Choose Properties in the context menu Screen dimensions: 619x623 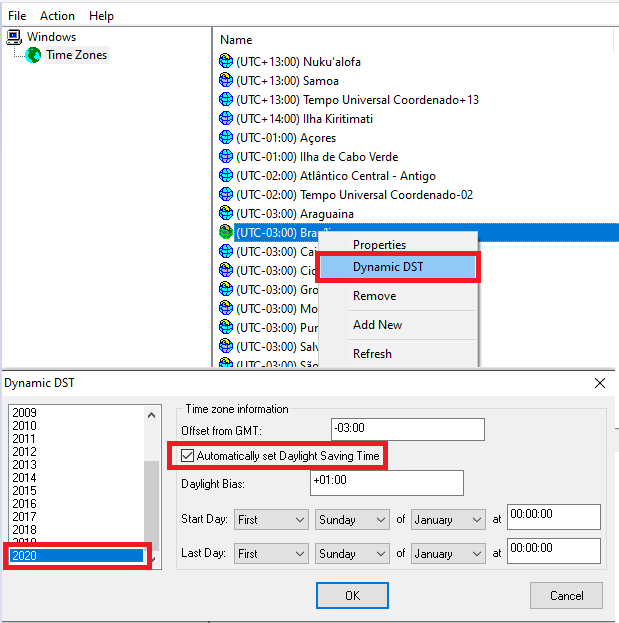coord(379,245)
